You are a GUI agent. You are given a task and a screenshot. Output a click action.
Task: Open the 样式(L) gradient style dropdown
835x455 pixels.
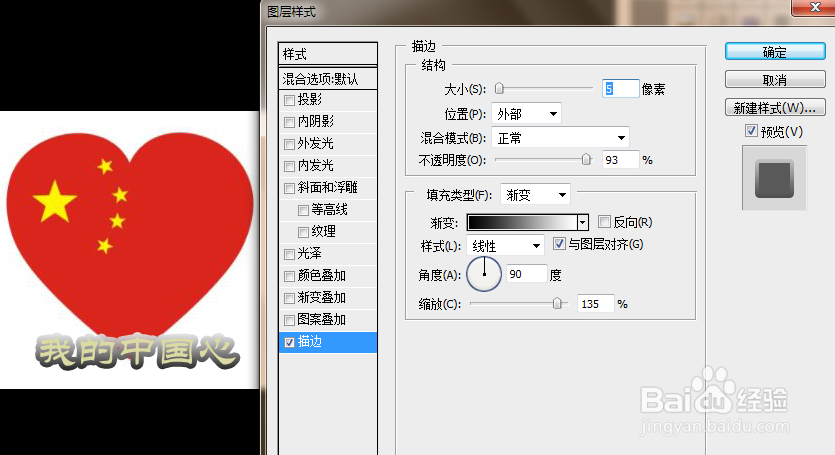click(505, 245)
